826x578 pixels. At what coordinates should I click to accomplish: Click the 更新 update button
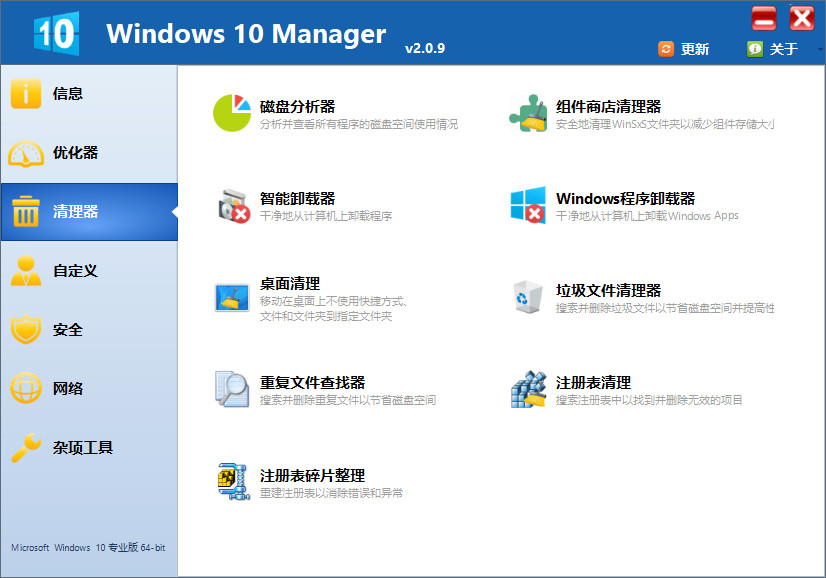click(685, 47)
